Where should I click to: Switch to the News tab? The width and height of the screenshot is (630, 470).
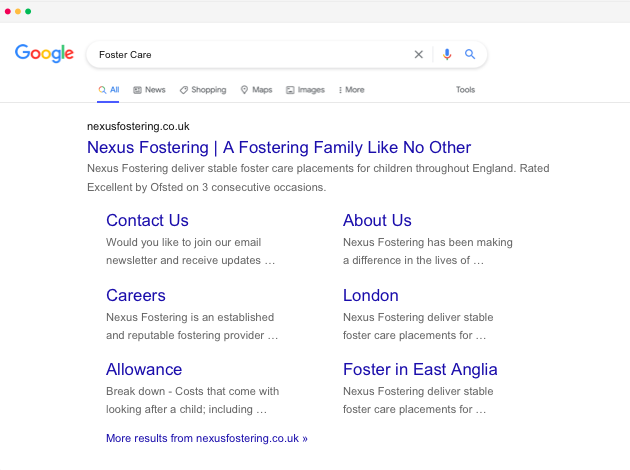click(x=149, y=90)
